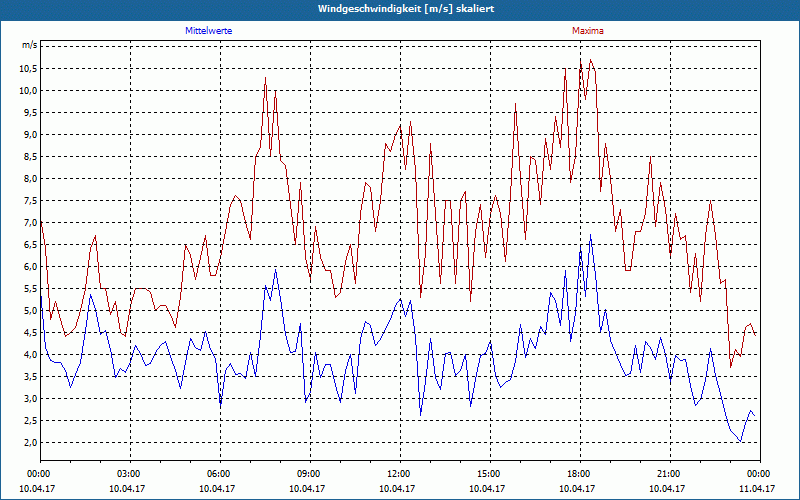
Task: Click the '10,5' y-axis value
Action: click(x=28, y=69)
